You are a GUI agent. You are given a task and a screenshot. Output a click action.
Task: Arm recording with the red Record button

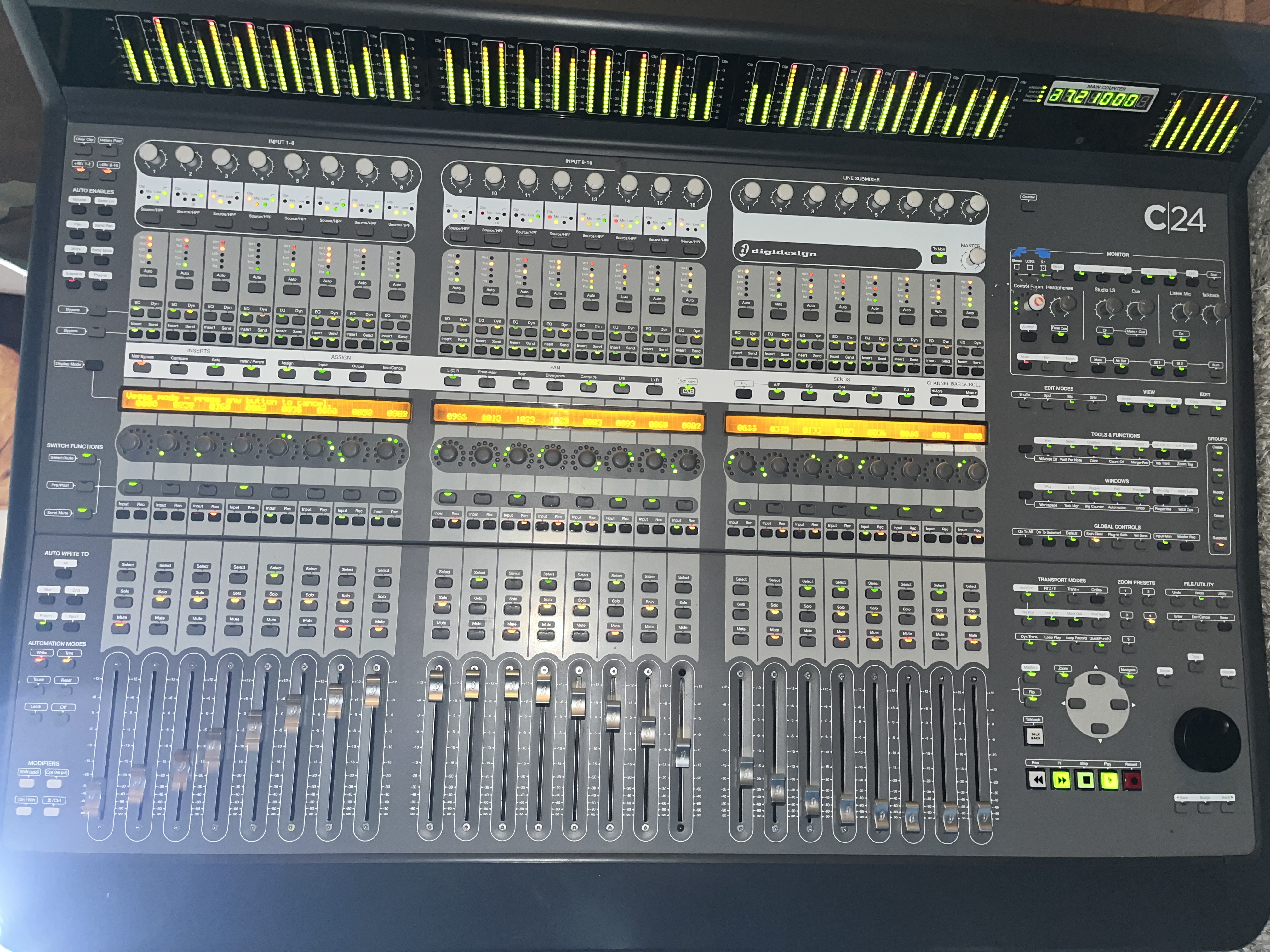click(1133, 780)
